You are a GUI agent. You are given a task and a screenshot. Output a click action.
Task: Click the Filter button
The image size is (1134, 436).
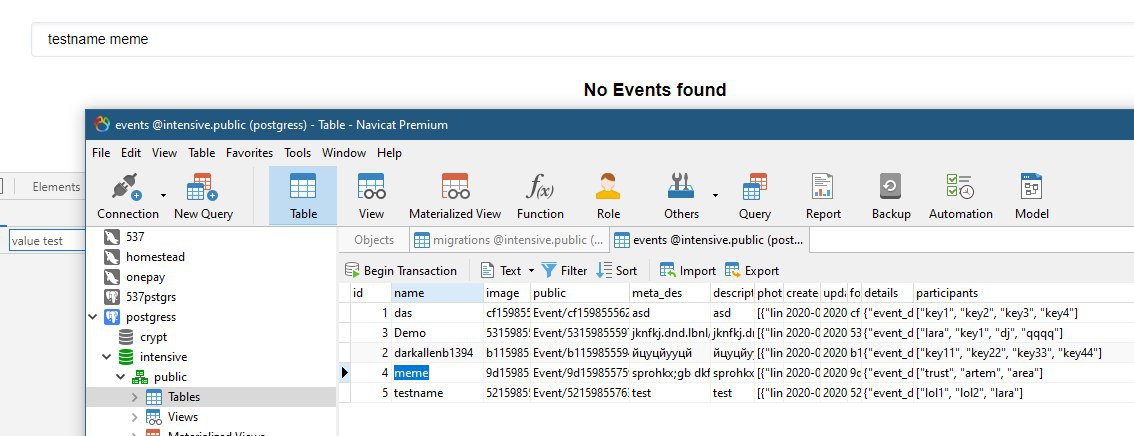click(x=564, y=270)
